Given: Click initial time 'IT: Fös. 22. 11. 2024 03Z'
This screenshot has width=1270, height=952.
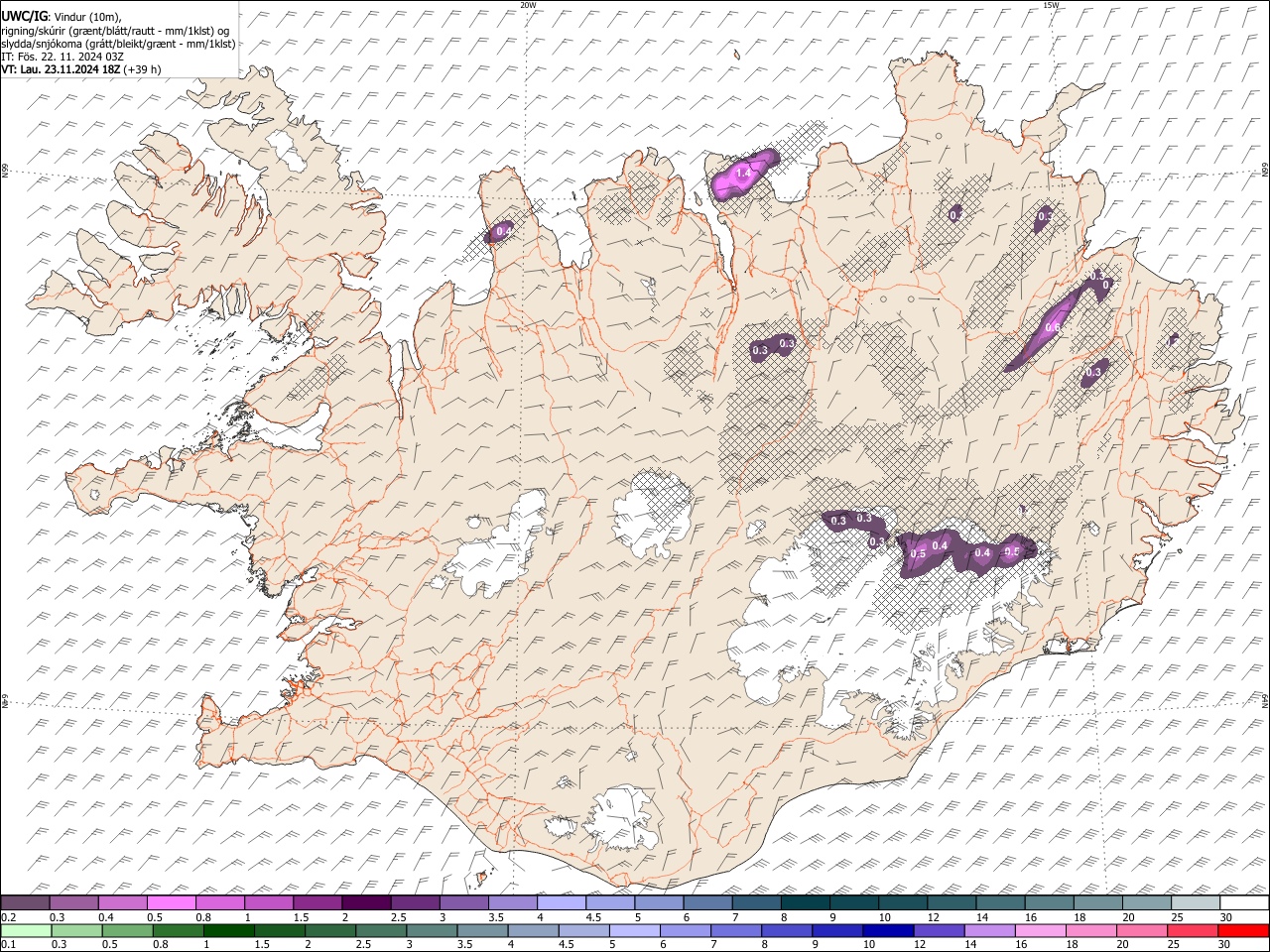Looking at the screenshot, I should click(62, 57).
